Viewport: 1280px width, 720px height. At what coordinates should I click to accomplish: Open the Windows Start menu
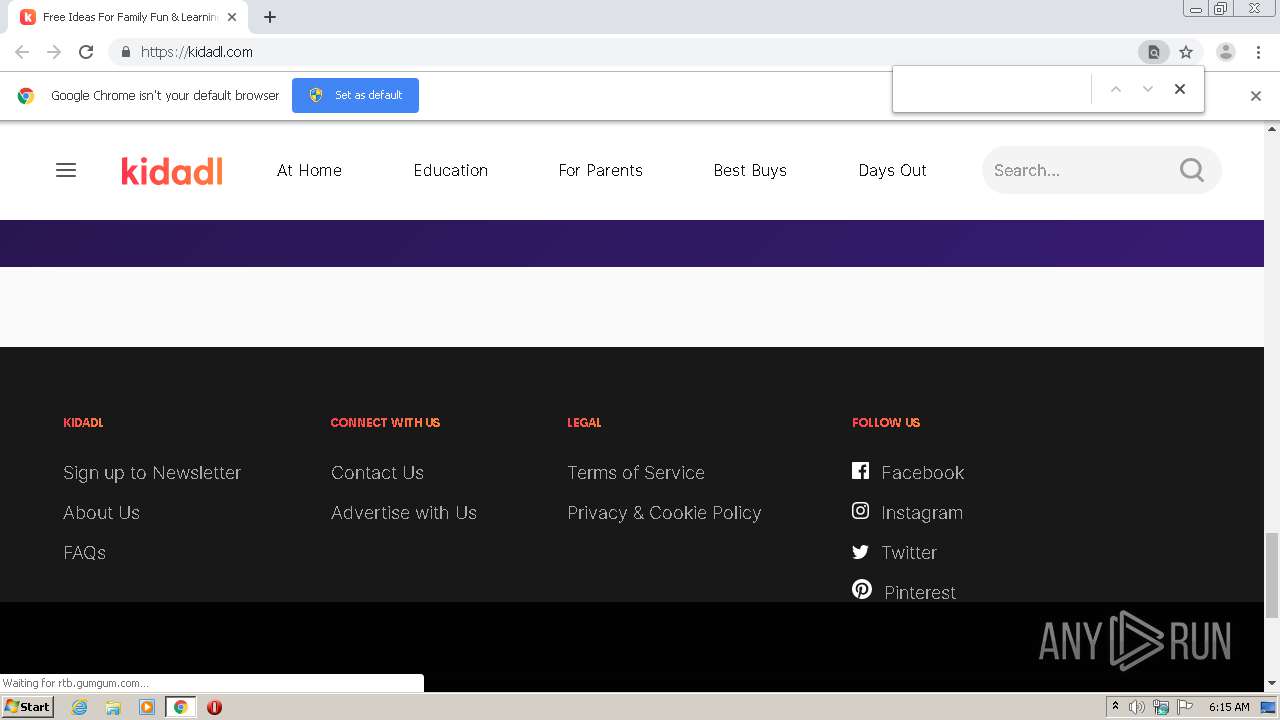point(27,707)
